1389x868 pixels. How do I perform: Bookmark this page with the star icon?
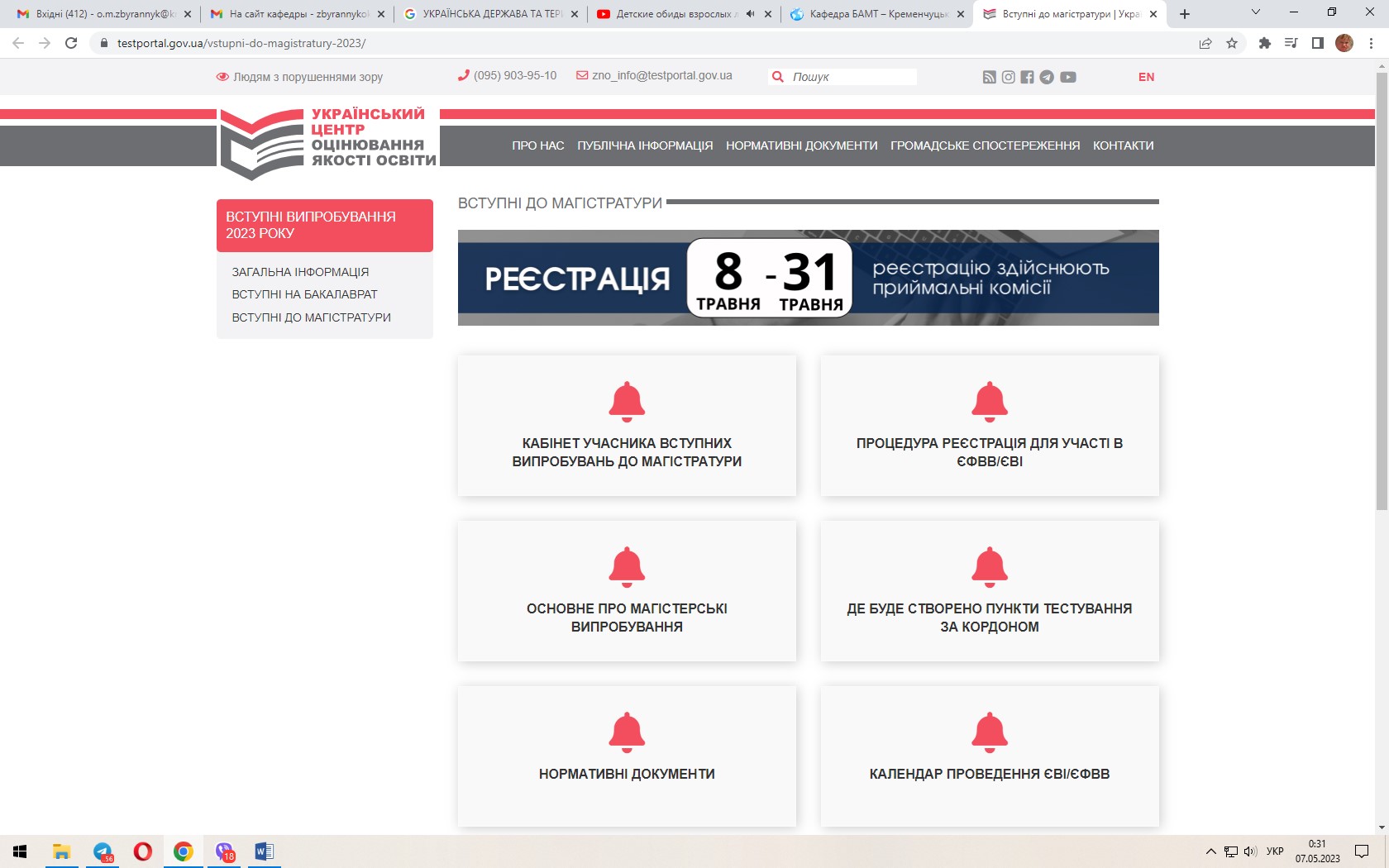(1232, 43)
